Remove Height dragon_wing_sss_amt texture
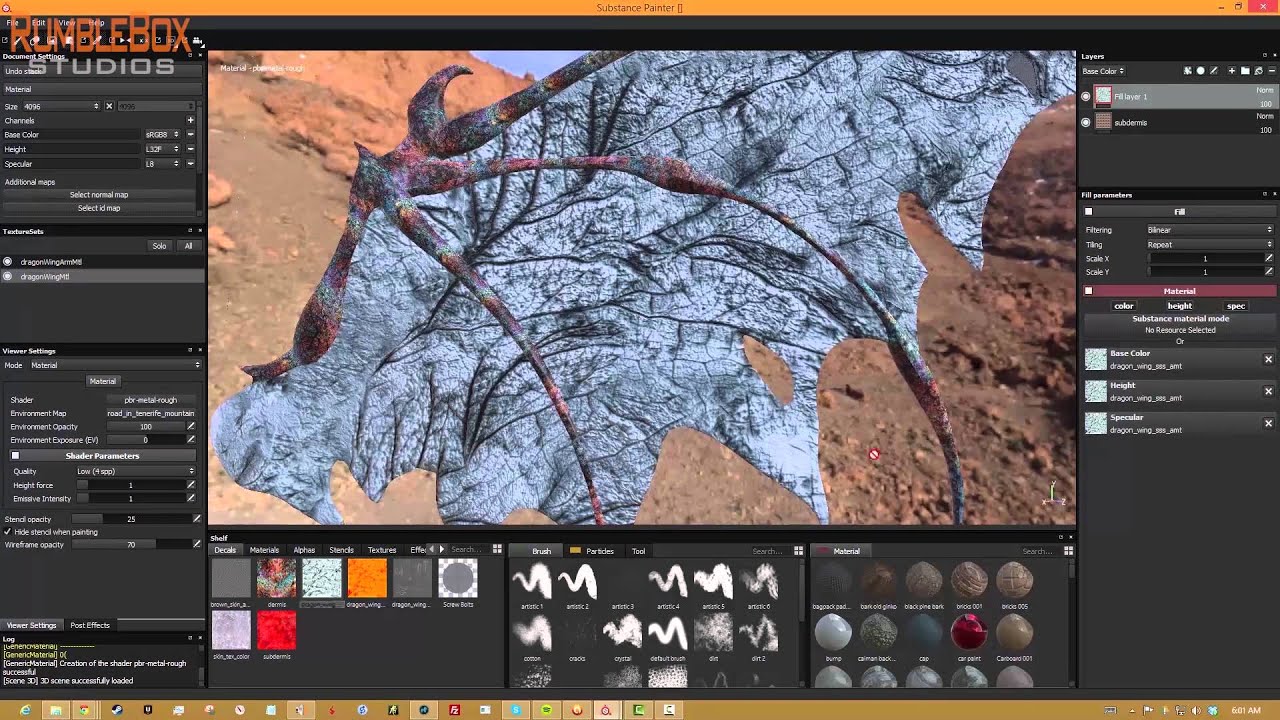Screen dimensions: 1280x720 pos(1268,392)
